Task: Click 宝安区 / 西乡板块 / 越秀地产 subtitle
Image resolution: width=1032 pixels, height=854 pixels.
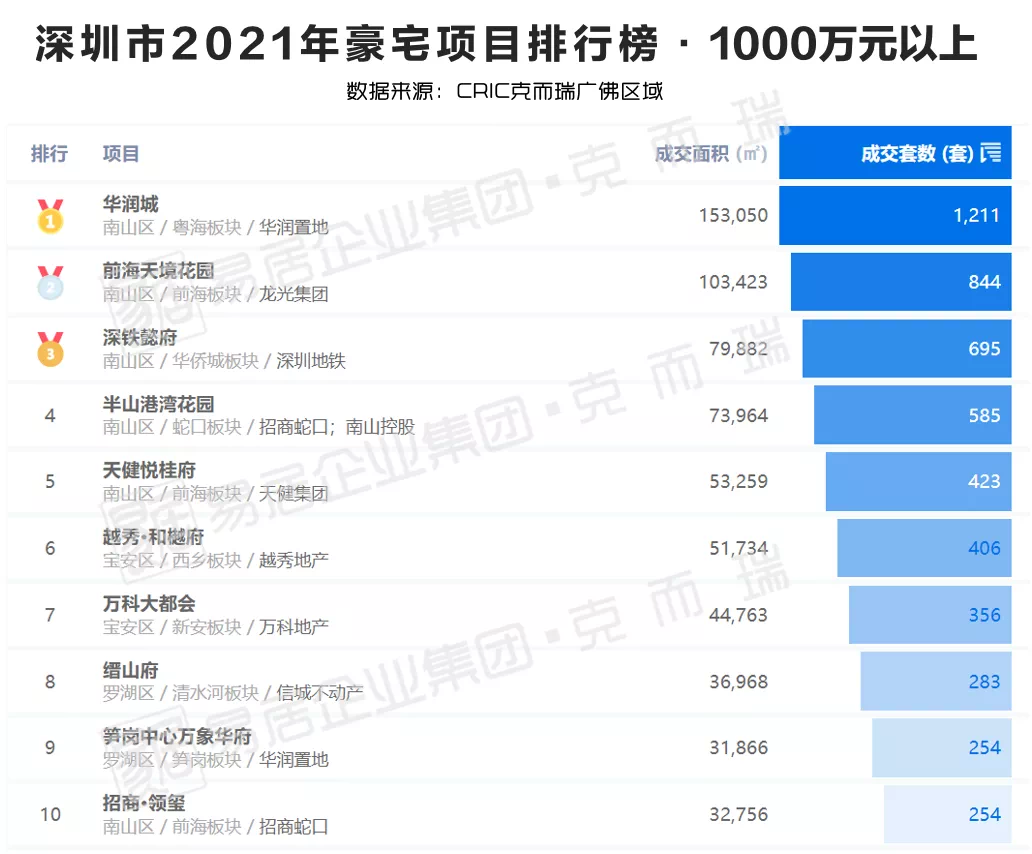Action: tap(215, 560)
